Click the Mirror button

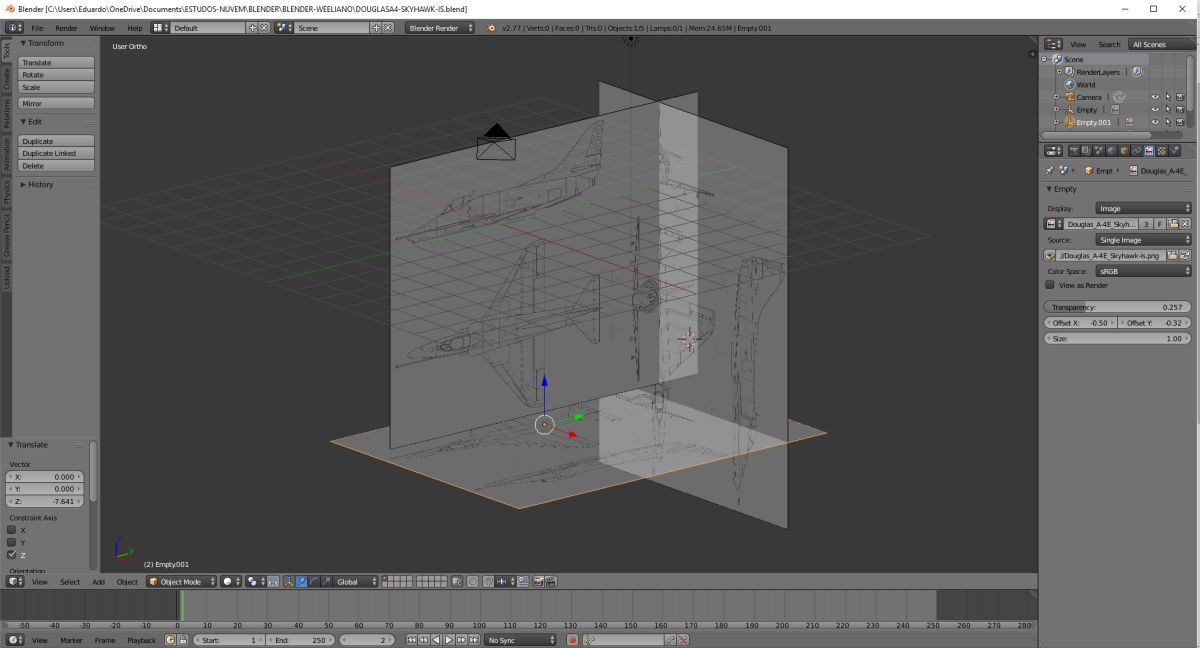pos(55,103)
